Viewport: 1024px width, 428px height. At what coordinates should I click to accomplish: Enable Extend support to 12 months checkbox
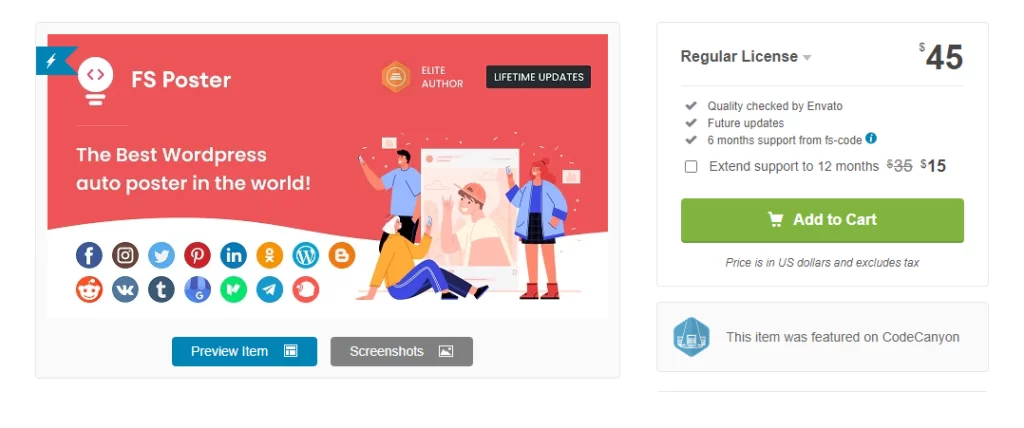pyautogui.click(x=690, y=167)
